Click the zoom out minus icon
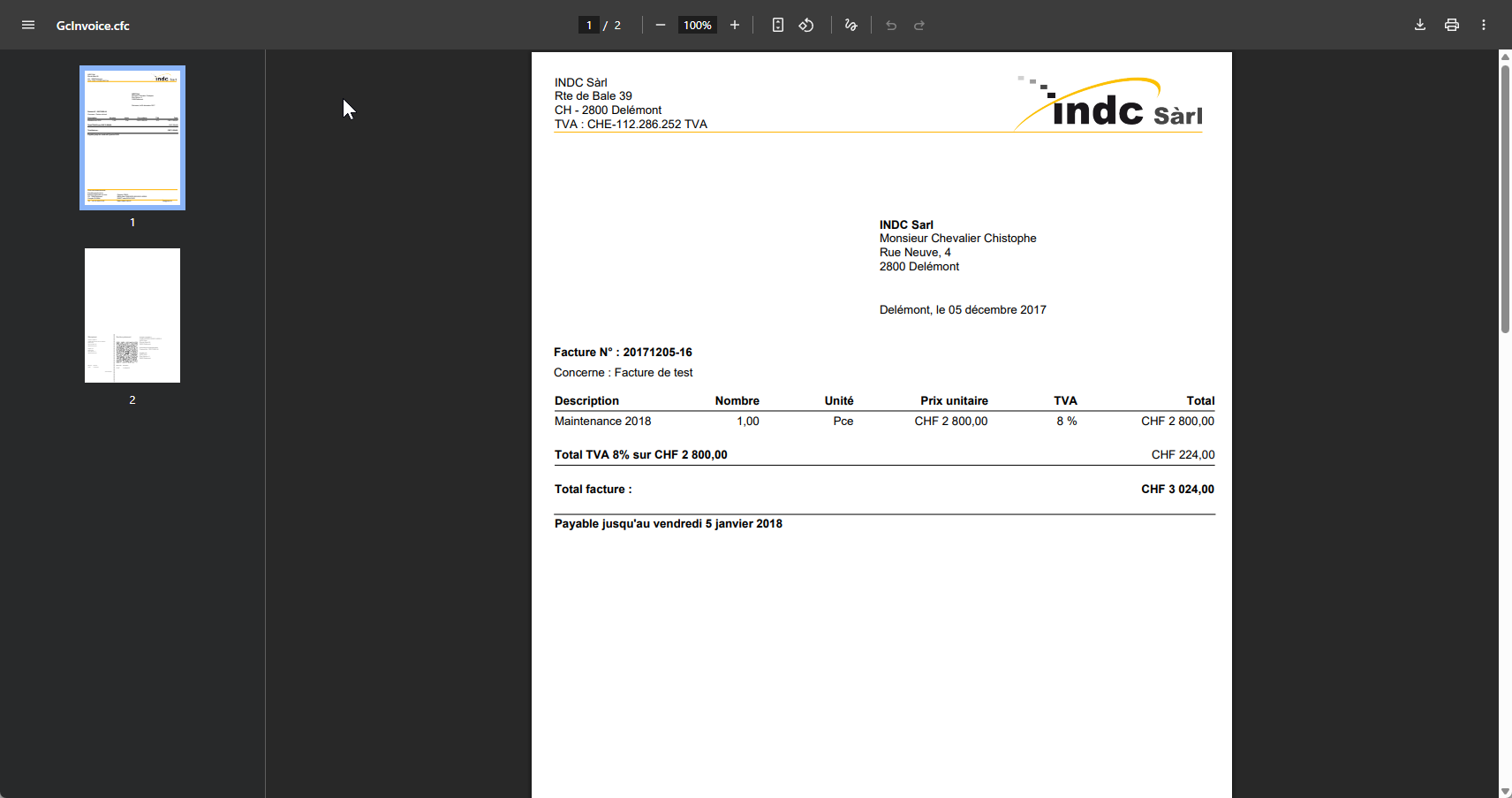The width and height of the screenshot is (1512, 798). coord(660,25)
